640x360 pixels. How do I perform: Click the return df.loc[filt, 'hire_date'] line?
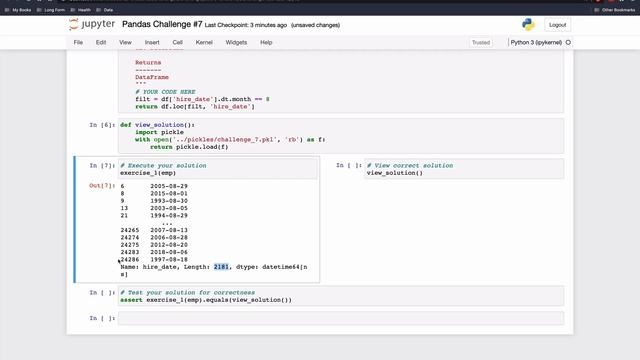195,107
